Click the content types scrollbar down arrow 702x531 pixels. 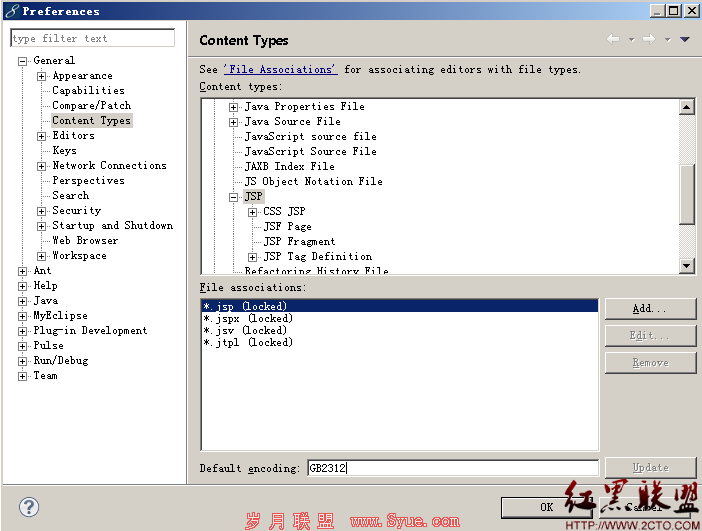[686, 266]
